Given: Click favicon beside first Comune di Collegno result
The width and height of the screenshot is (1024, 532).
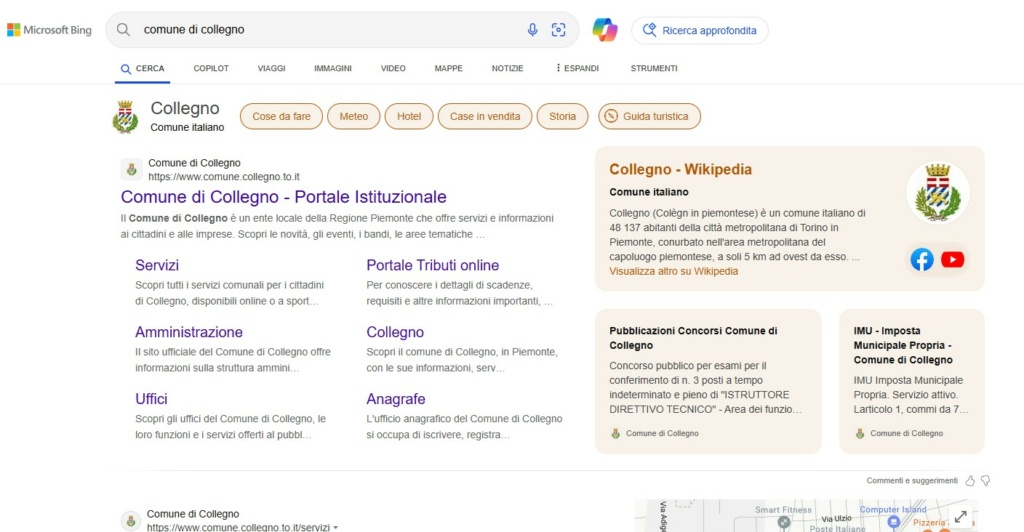Looking at the screenshot, I should tap(131, 170).
